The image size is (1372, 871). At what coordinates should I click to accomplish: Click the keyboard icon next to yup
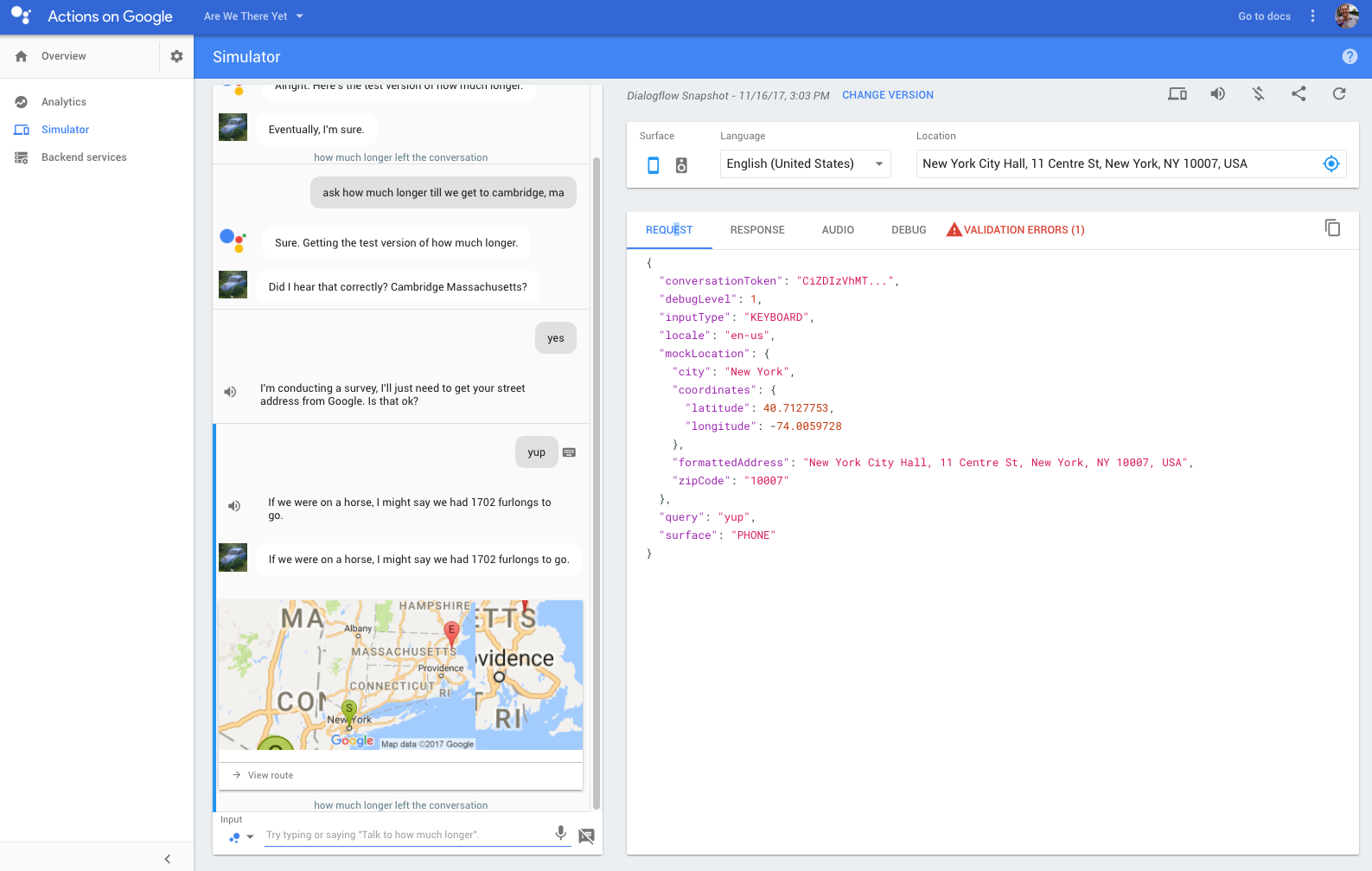coord(569,452)
